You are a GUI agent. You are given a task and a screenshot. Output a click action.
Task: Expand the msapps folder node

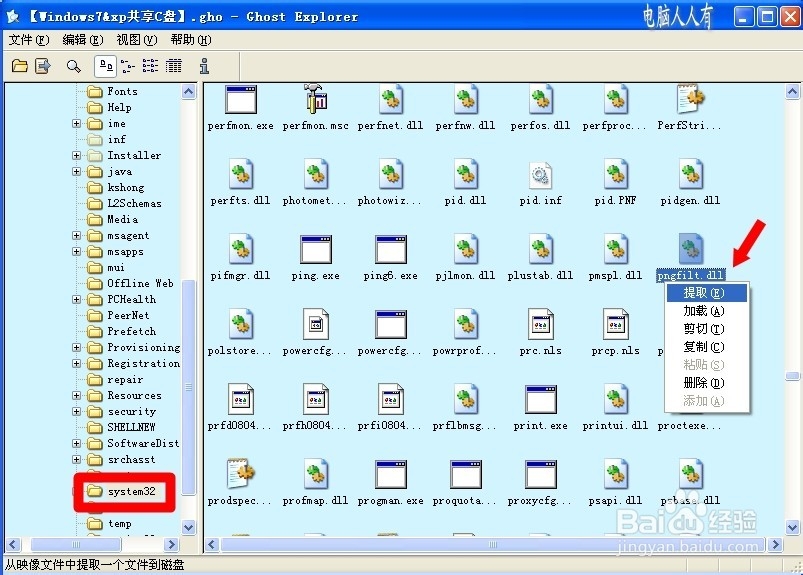pyautogui.click(x=76, y=251)
